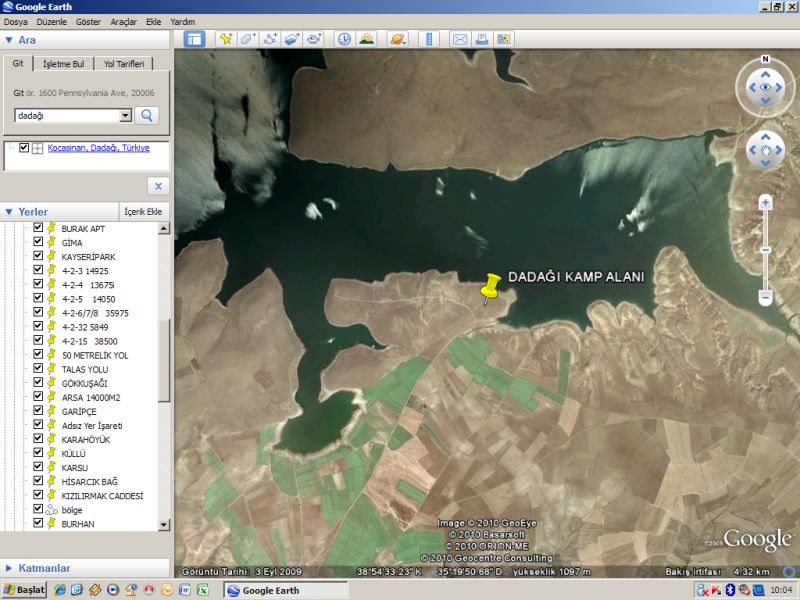Open the Araçlar menu

pyautogui.click(x=123, y=22)
